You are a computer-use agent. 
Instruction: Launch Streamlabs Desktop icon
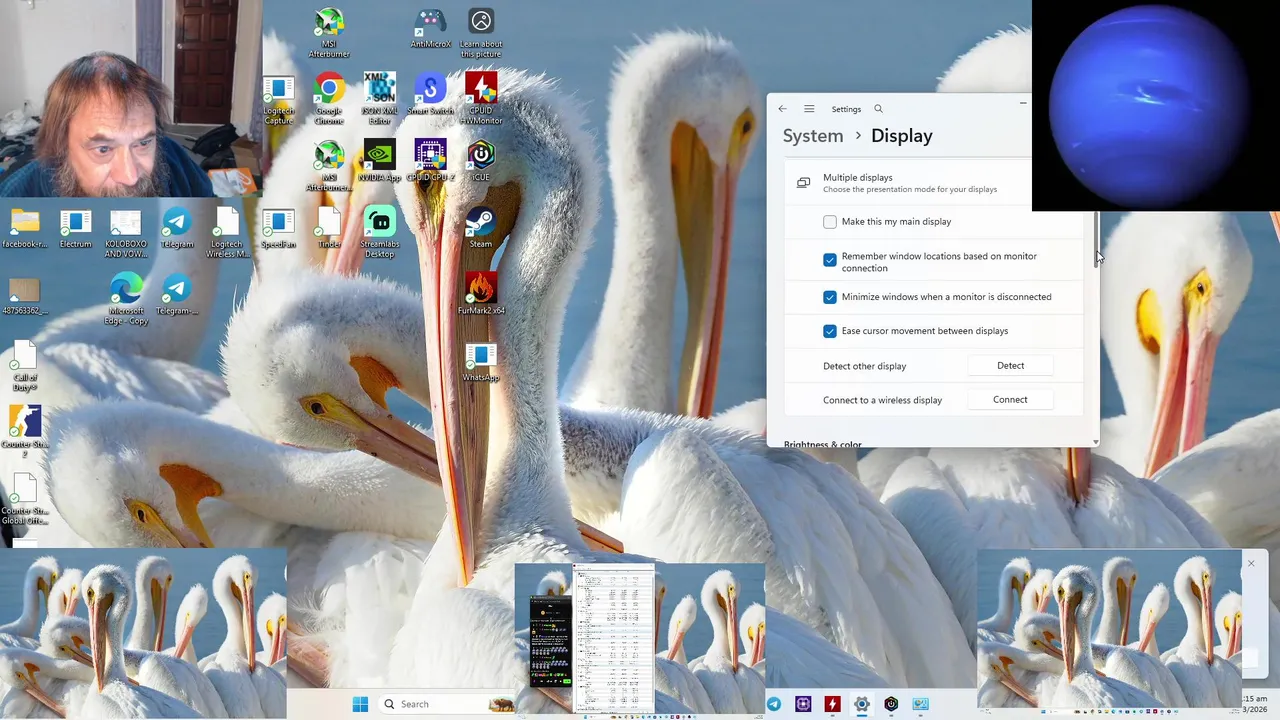(x=380, y=232)
